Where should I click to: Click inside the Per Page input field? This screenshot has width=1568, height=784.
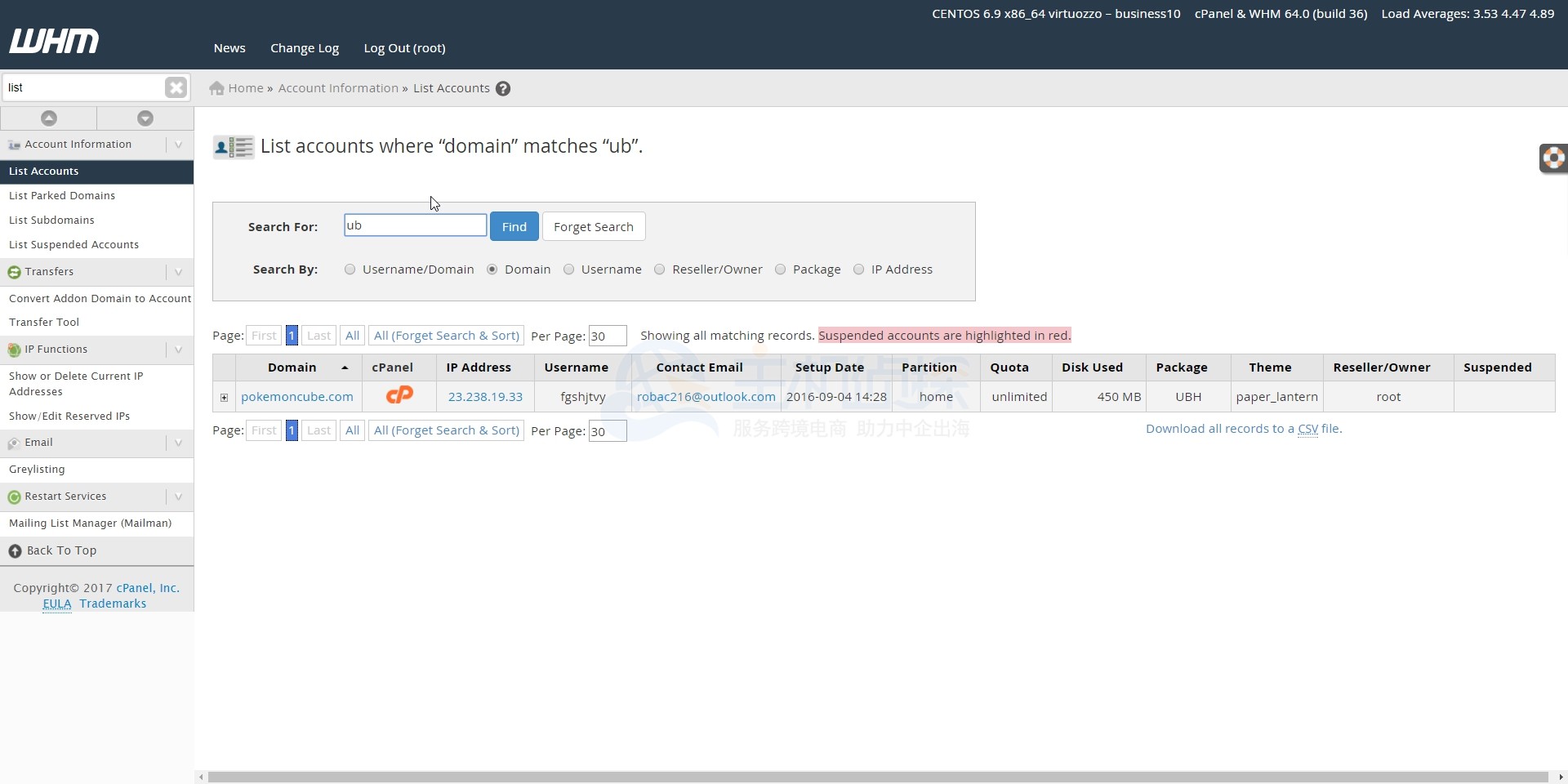607,336
